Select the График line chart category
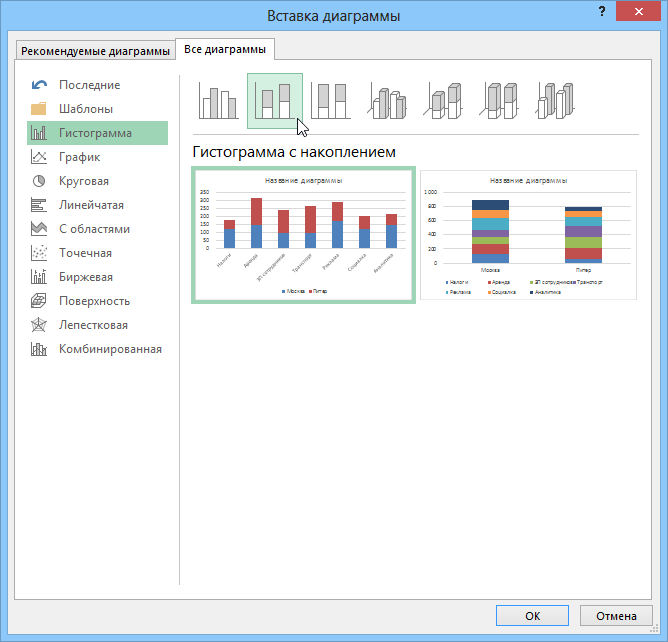Image resolution: width=668 pixels, height=642 pixels. 79,157
